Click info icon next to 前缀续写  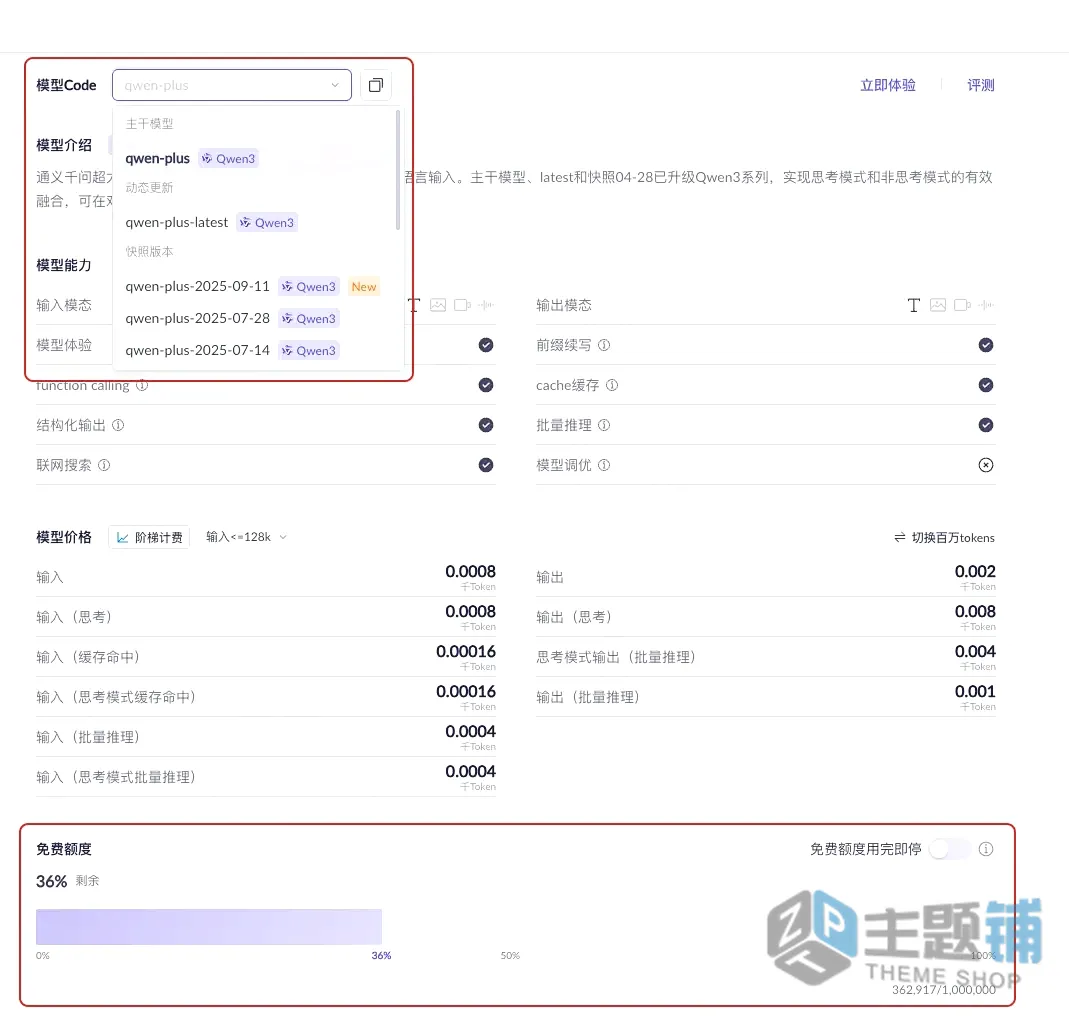604,345
